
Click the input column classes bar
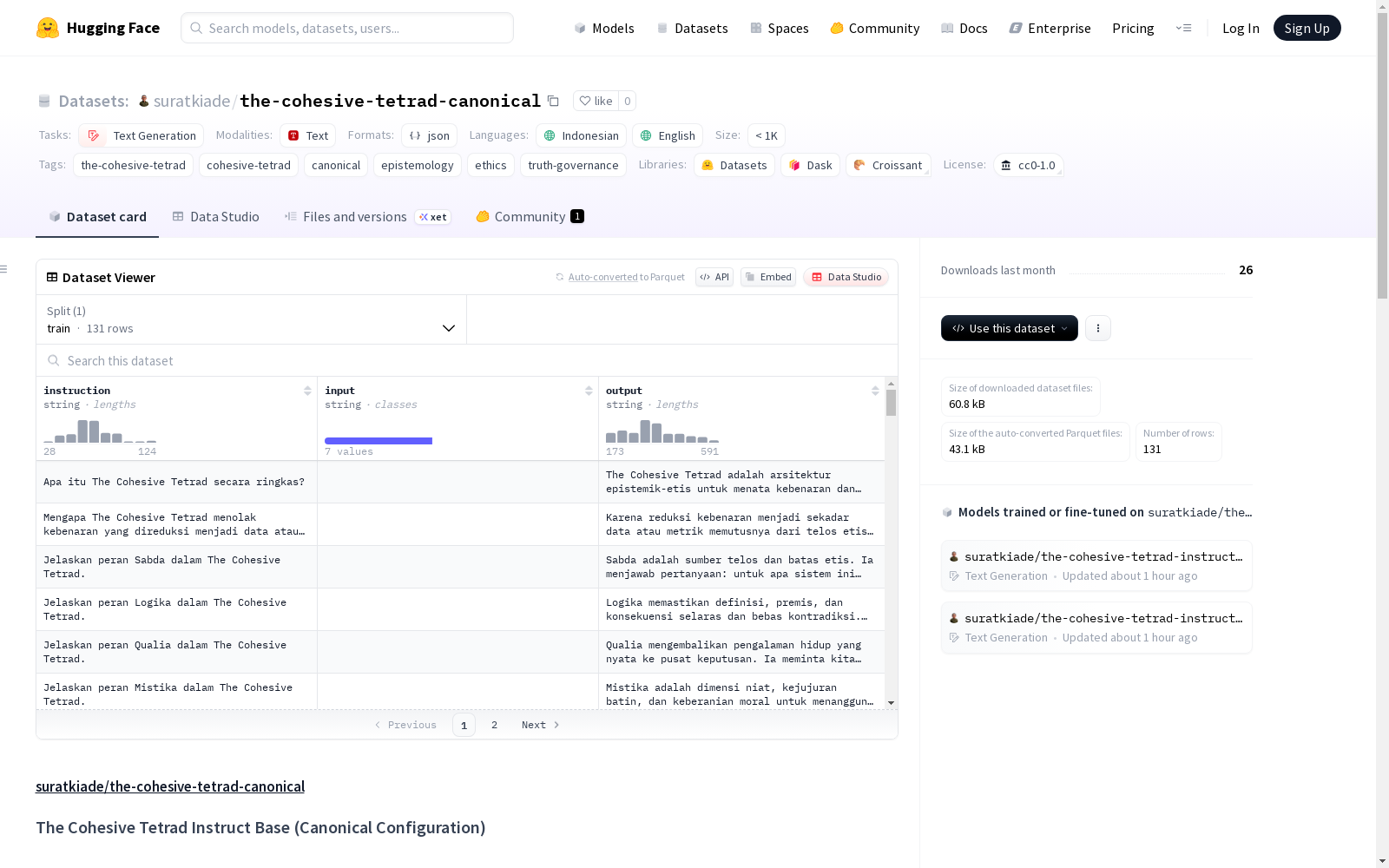pyautogui.click(x=379, y=441)
